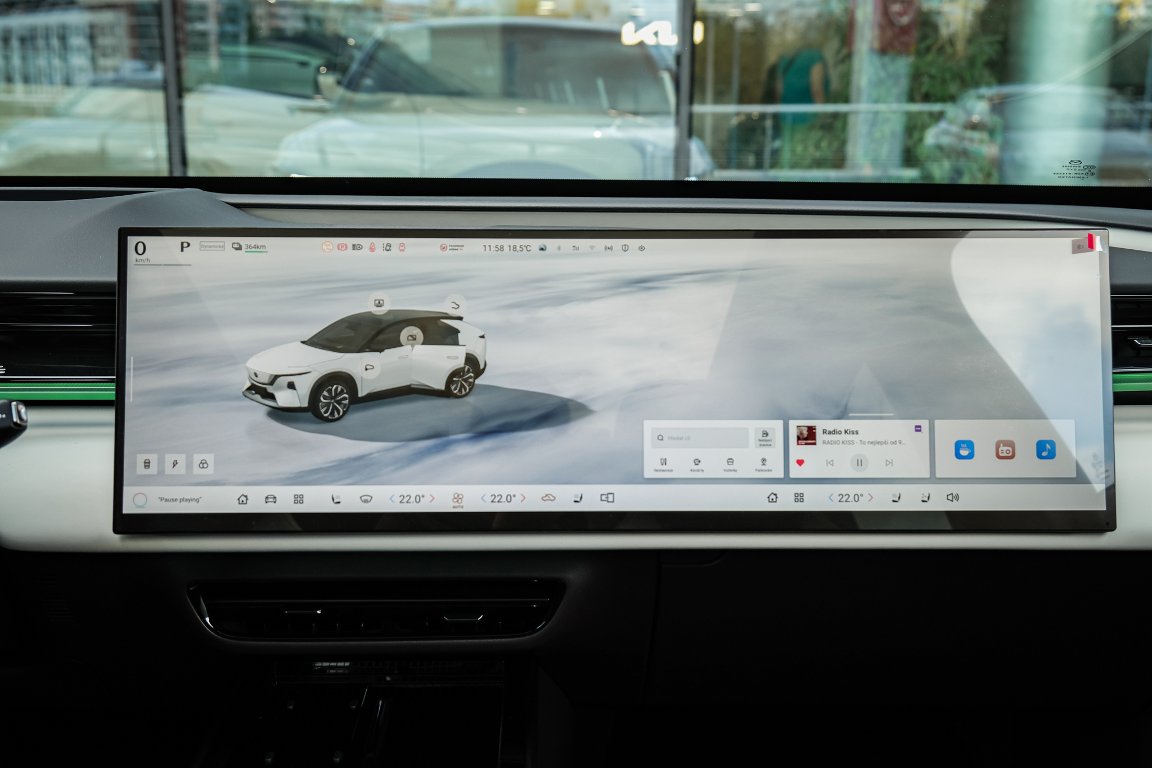Toggle windshield defrost icon
This screenshot has width=1152, height=768.
coord(366,499)
